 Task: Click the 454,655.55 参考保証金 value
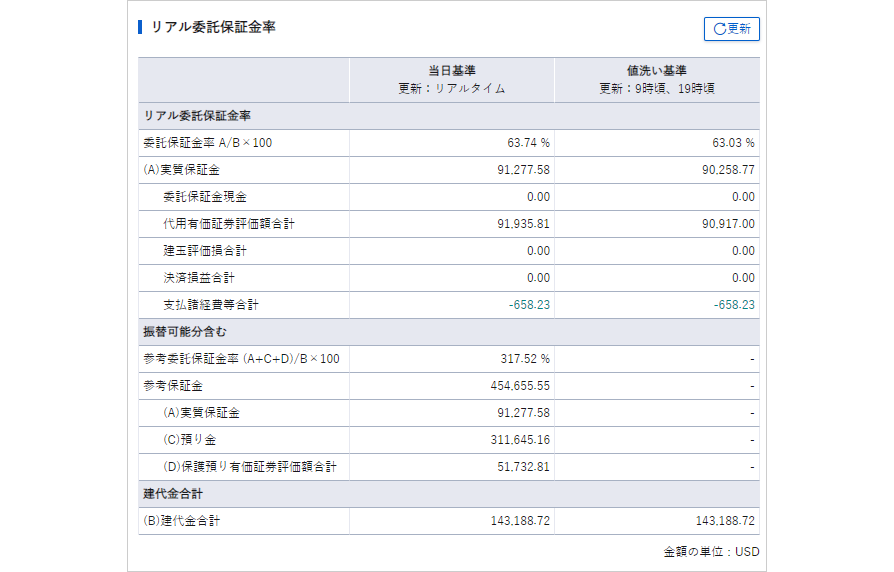520,386
